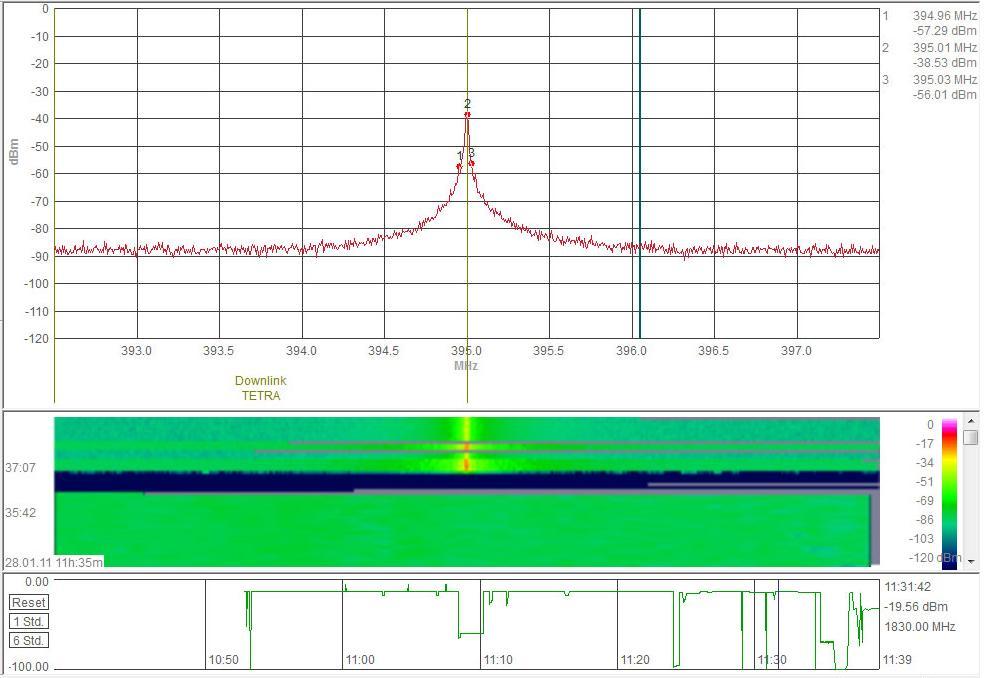Click the 35:42 waterfall time label
Screen dimensions: 985x678
click(x=21, y=513)
